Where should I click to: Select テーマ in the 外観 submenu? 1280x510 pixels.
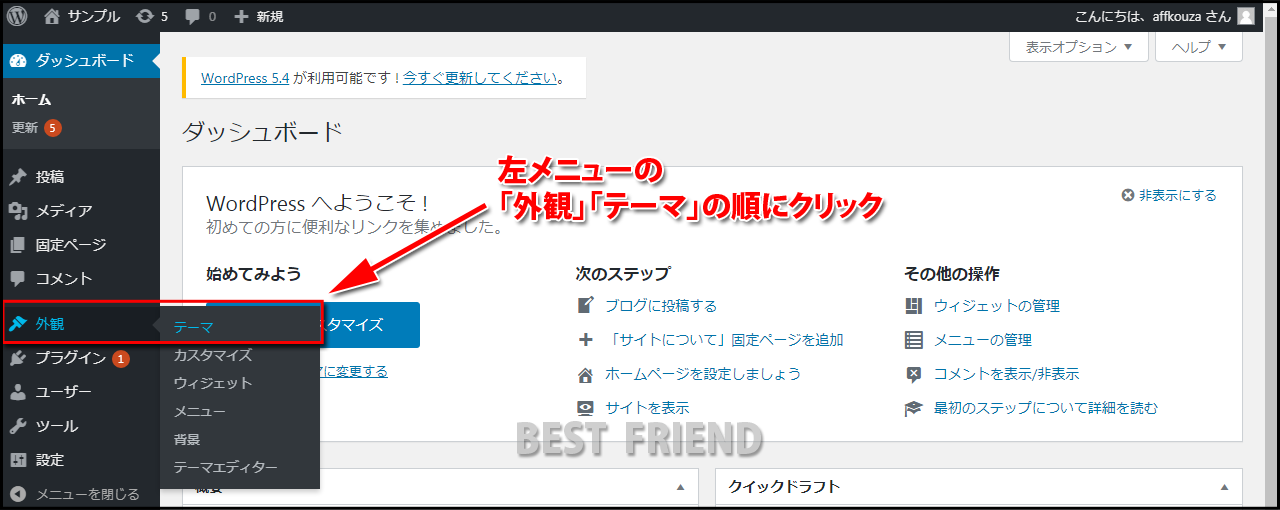[193, 327]
